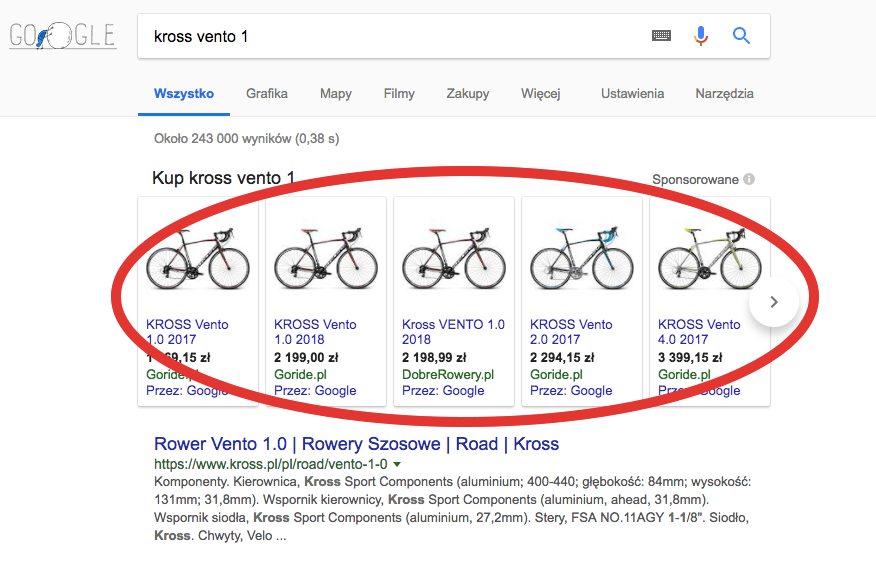Open the KROSS Vento 2.0 2017 title link

[x=571, y=332]
